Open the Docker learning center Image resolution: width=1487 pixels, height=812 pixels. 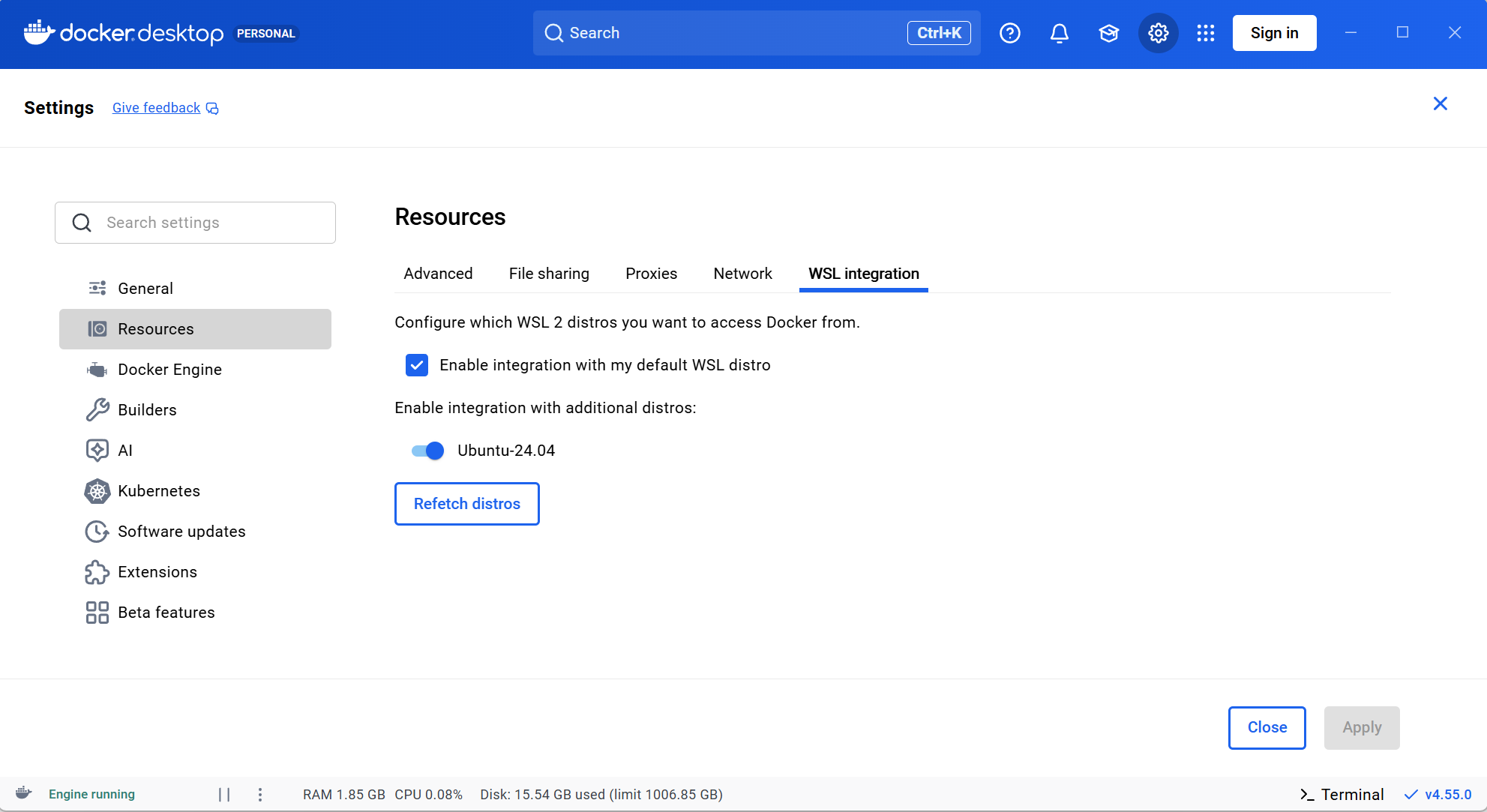coord(1108,33)
